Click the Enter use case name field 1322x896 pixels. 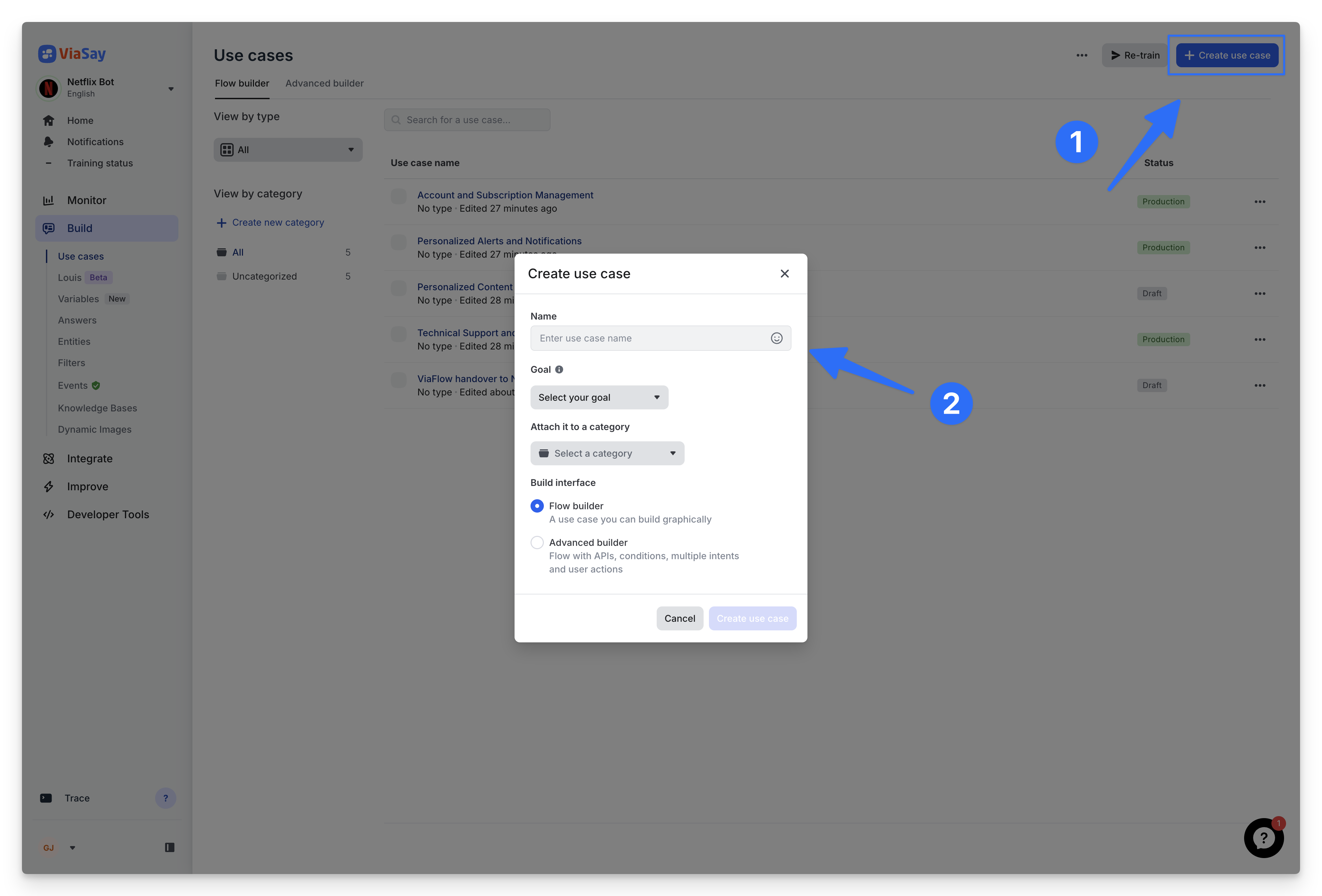pyautogui.click(x=648, y=338)
